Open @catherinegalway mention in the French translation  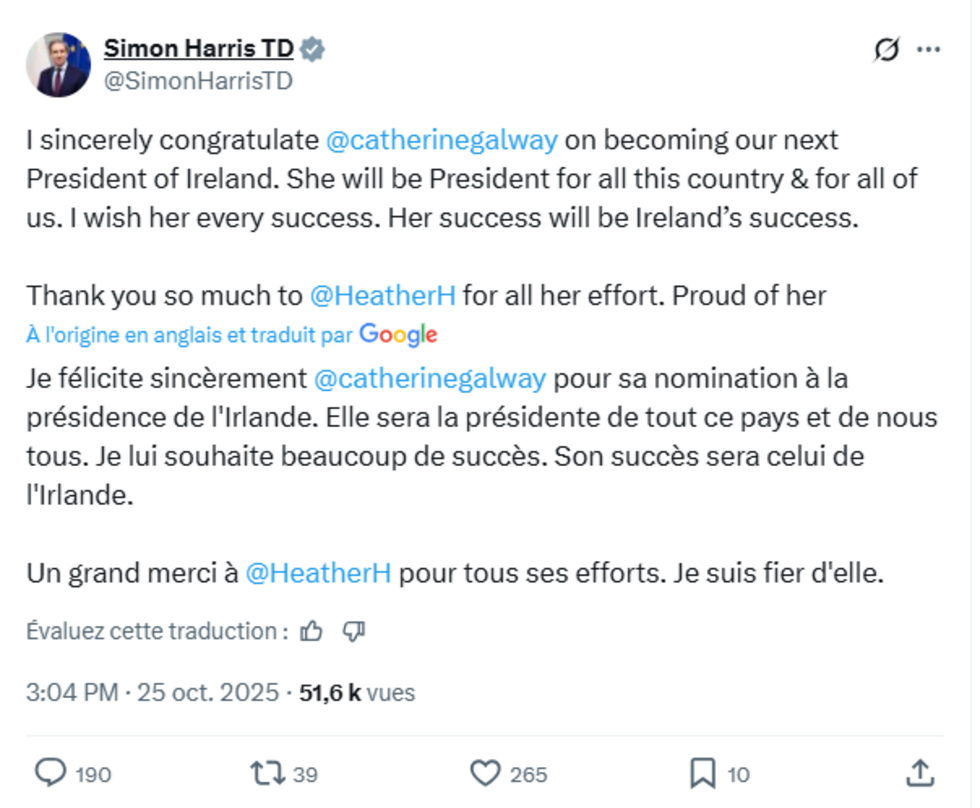[x=430, y=379]
